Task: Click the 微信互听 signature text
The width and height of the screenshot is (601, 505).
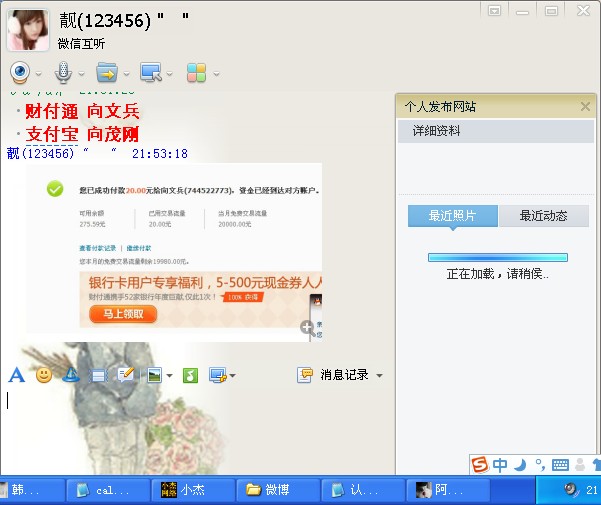Action: [81, 44]
